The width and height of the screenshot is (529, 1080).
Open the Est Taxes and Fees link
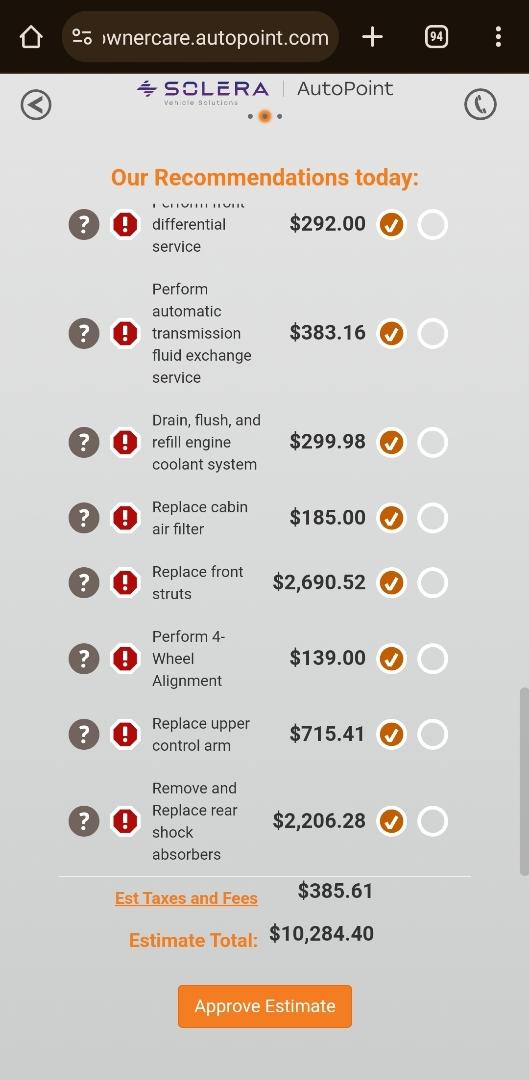click(186, 898)
